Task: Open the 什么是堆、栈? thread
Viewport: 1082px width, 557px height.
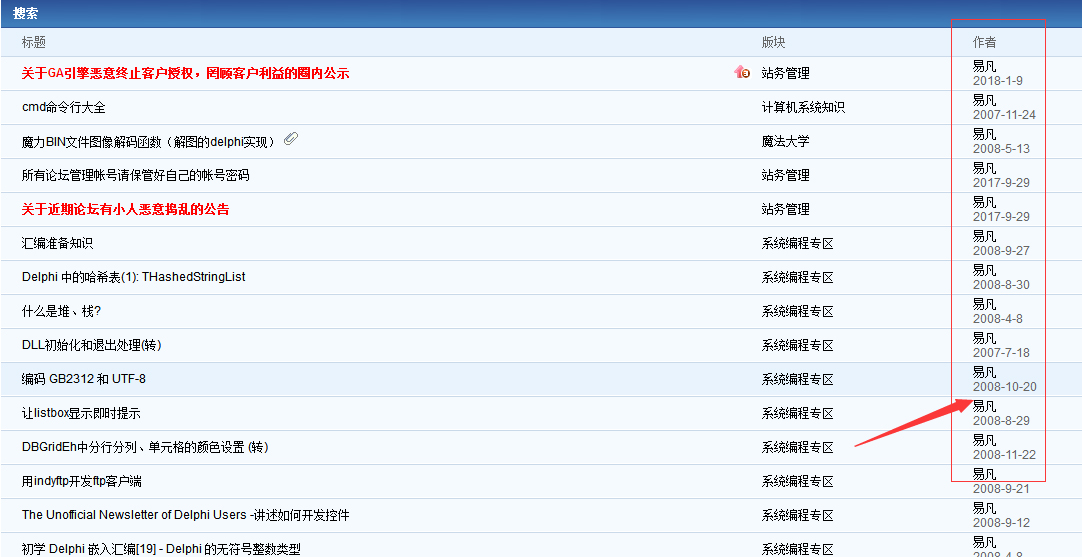Action: 61,311
